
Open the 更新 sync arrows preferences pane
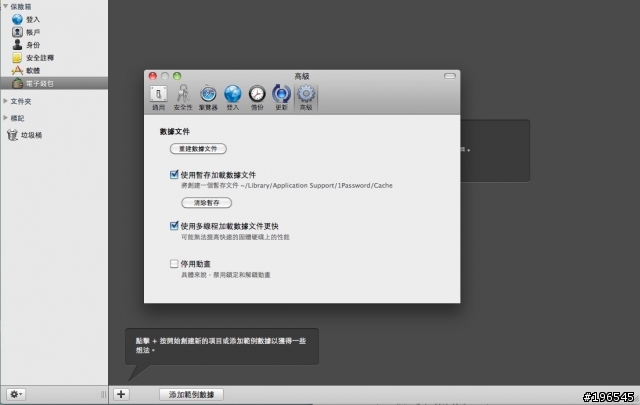(282, 98)
